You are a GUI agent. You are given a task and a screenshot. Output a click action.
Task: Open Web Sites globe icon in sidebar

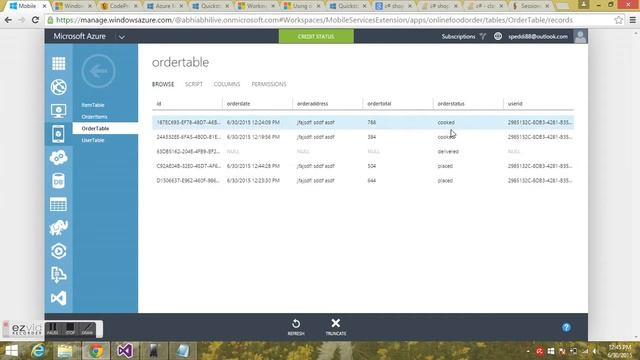(58, 87)
